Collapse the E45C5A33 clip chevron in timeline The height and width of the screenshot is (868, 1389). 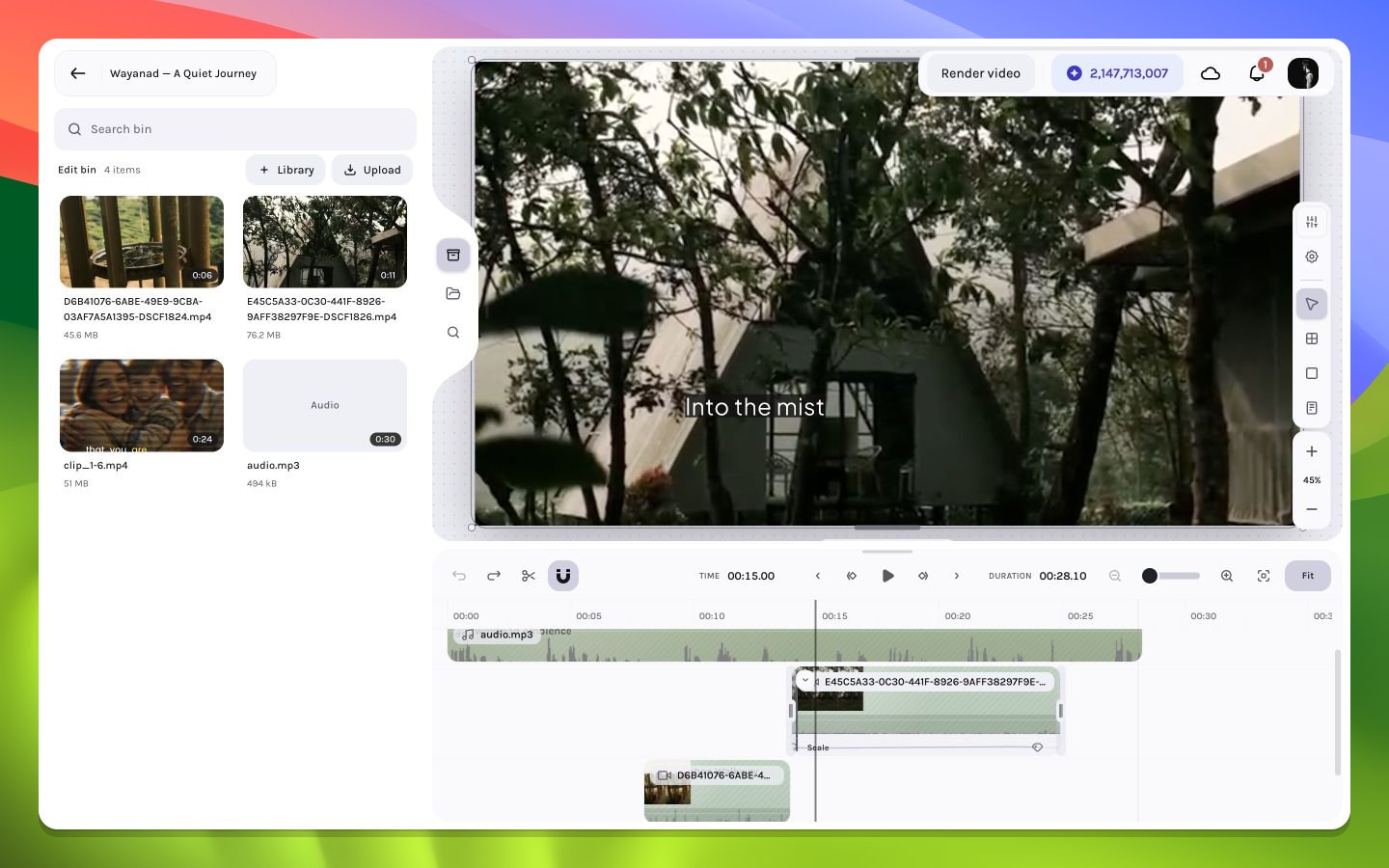(805, 681)
